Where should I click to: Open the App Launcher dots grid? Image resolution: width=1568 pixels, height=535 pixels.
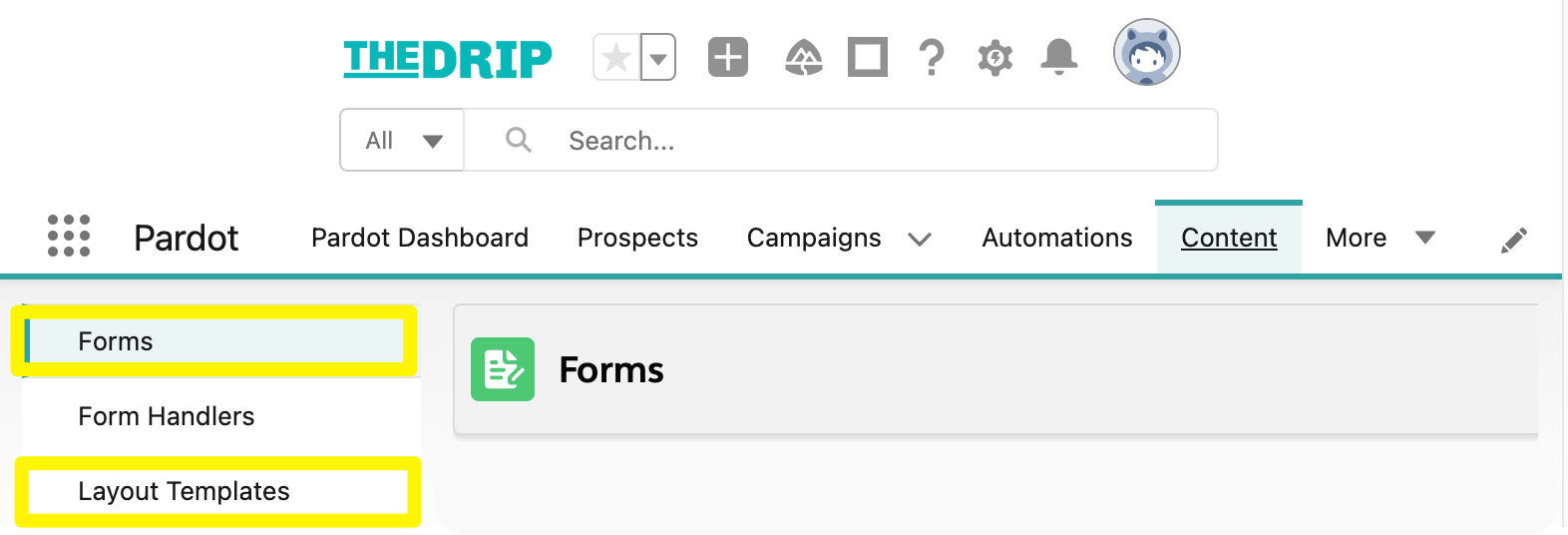point(69,237)
